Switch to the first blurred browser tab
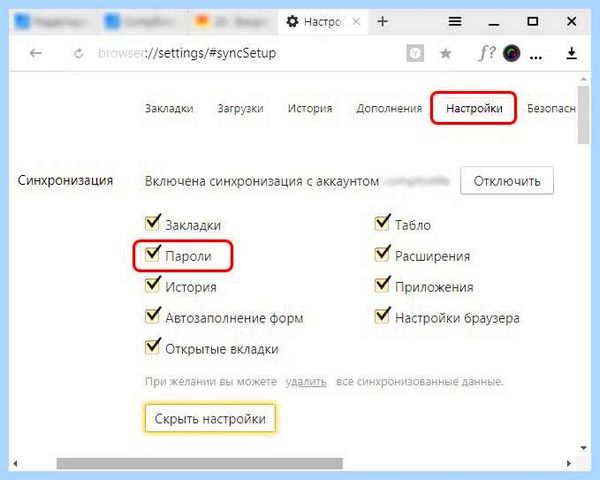 pyautogui.click(x=51, y=22)
